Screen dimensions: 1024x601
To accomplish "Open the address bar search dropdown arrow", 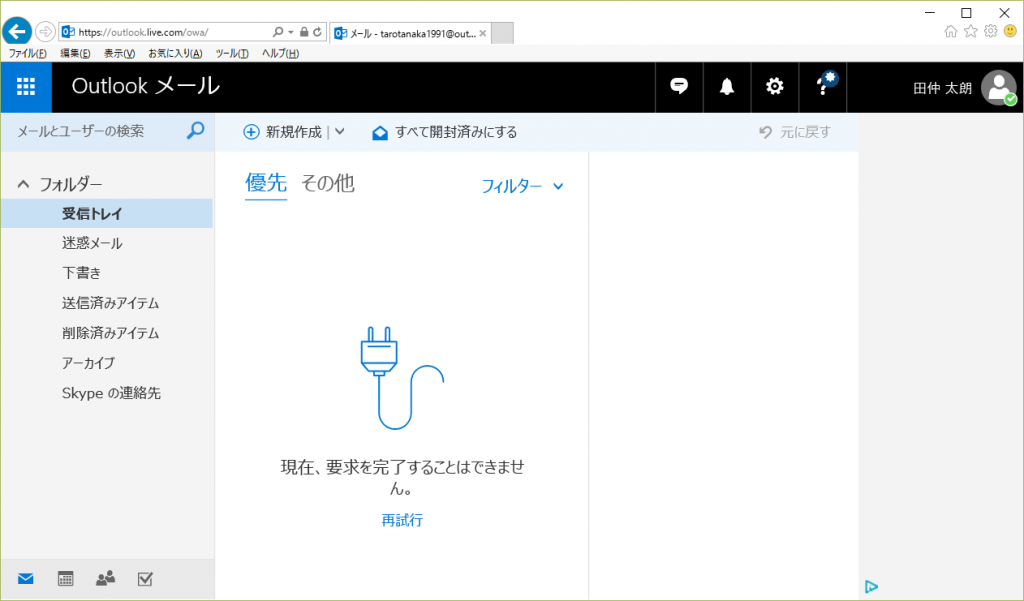I will [291, 32].
